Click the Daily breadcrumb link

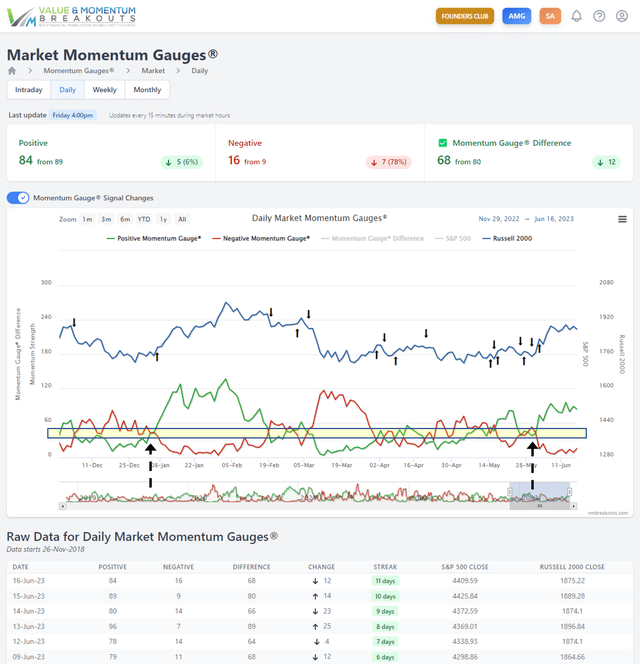coord(199,71)
